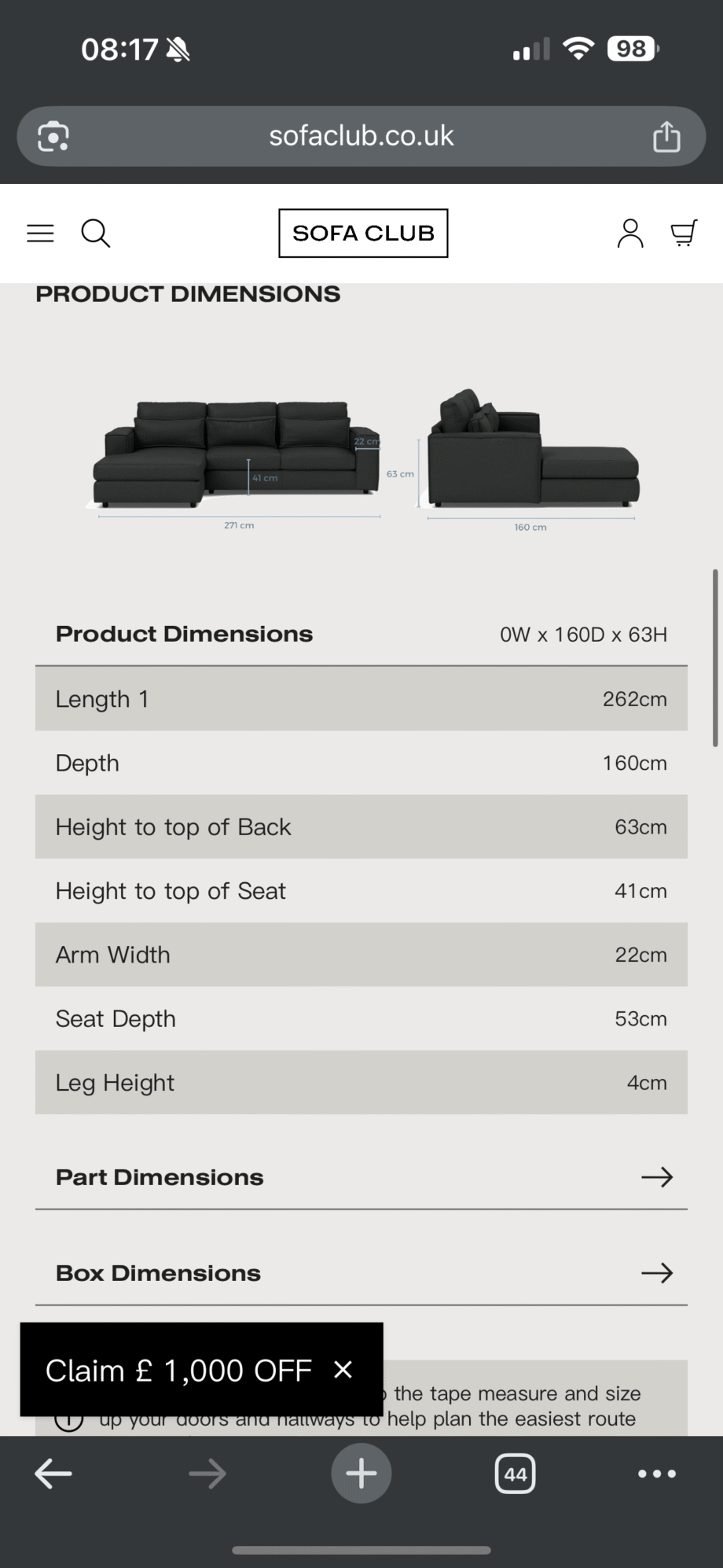
Task: Go to Sofa Club home logo
Action: 363,233
